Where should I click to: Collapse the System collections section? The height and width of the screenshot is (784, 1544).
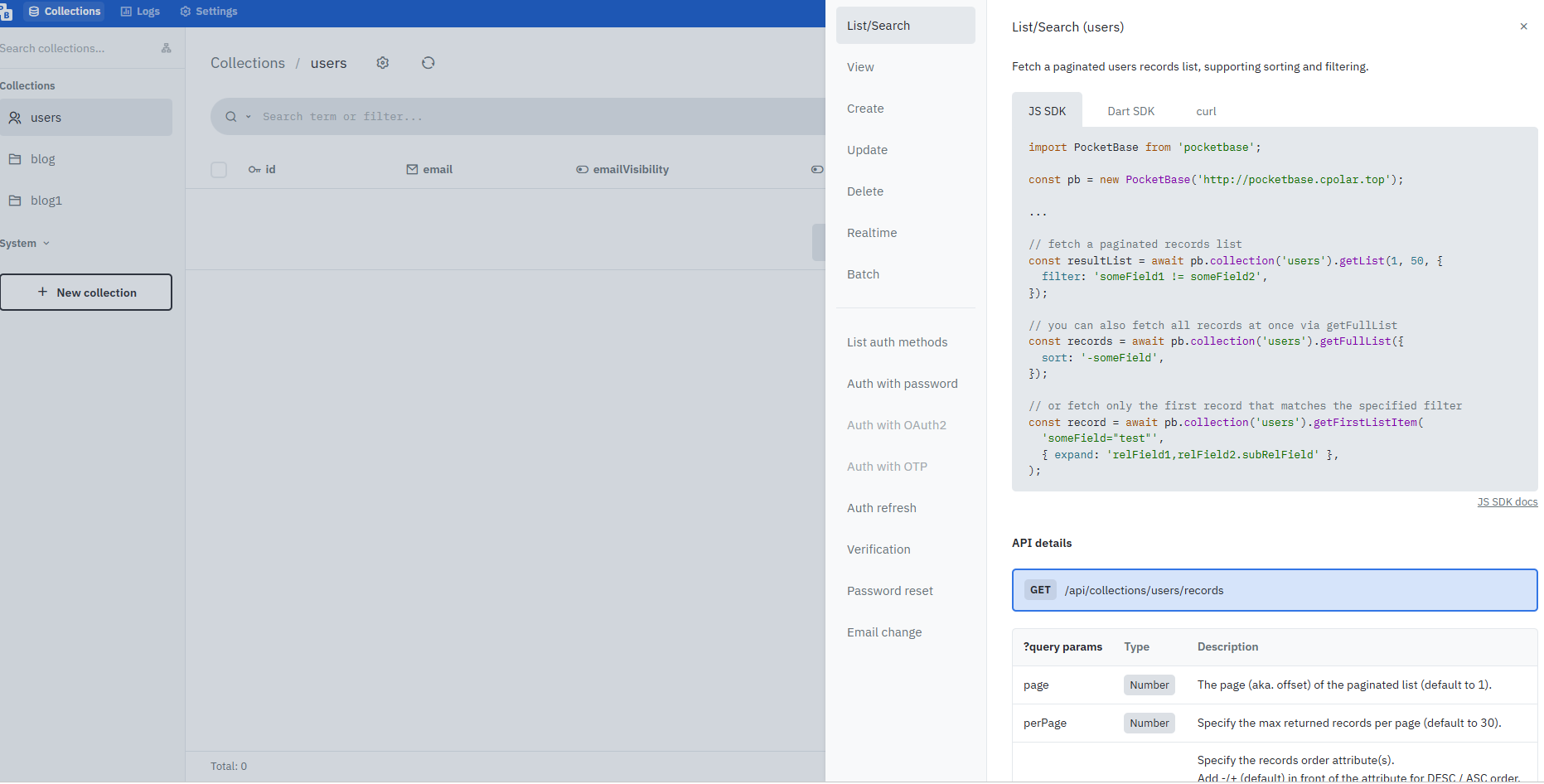coord(25,243)
